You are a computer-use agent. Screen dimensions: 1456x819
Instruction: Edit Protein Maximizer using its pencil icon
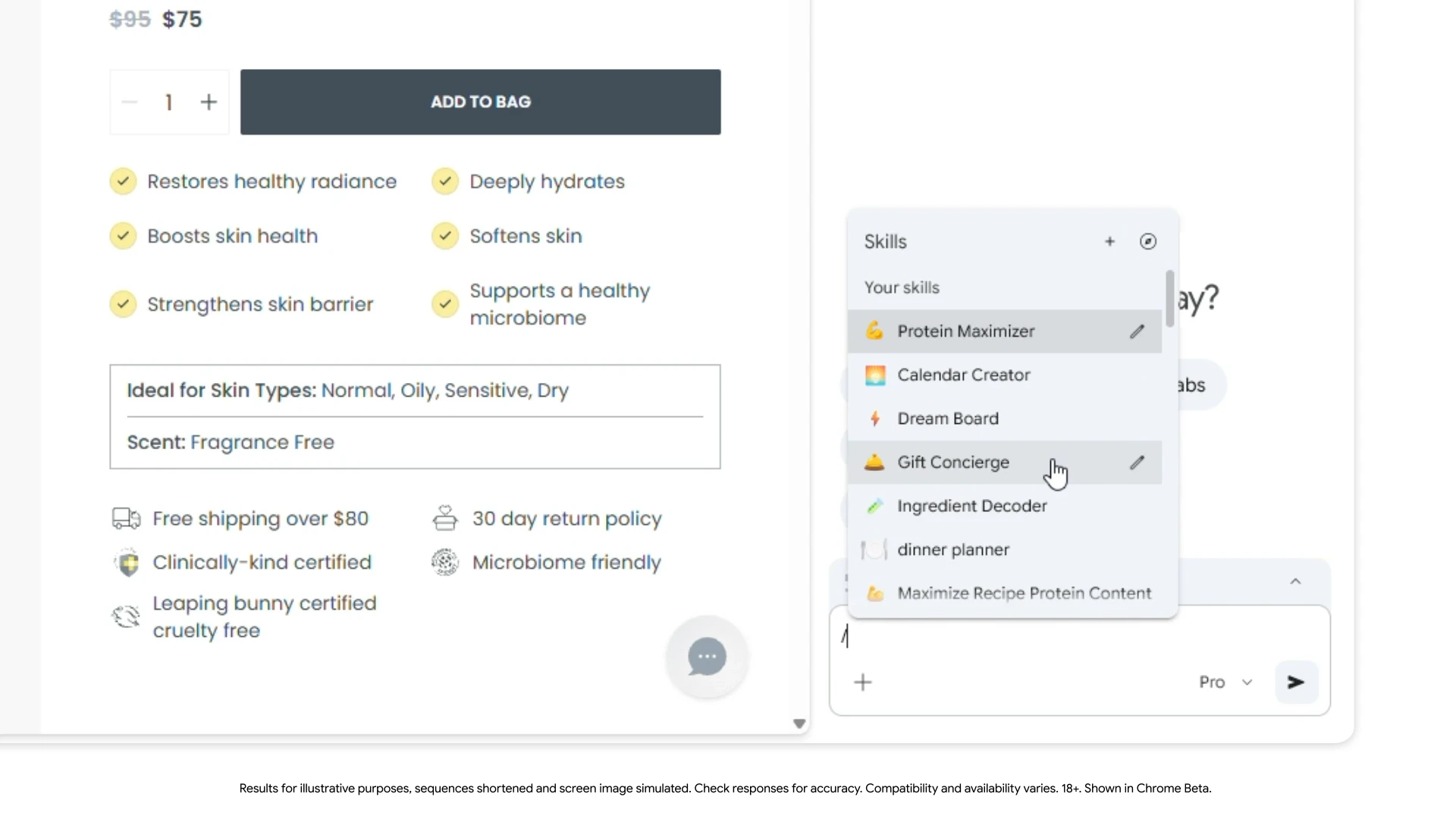1137,331
